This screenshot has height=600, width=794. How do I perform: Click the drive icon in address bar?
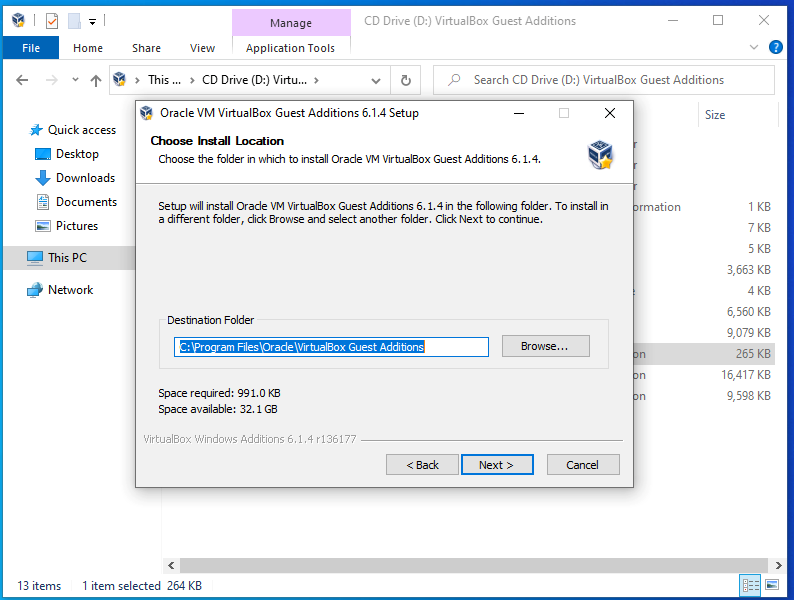tap(120, 79)
